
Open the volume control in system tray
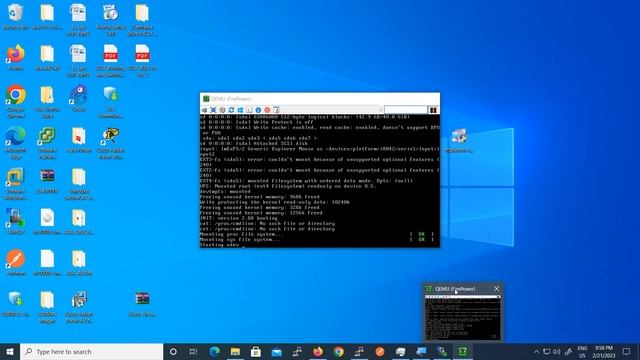pyautogui.click(x=557, y=351)
